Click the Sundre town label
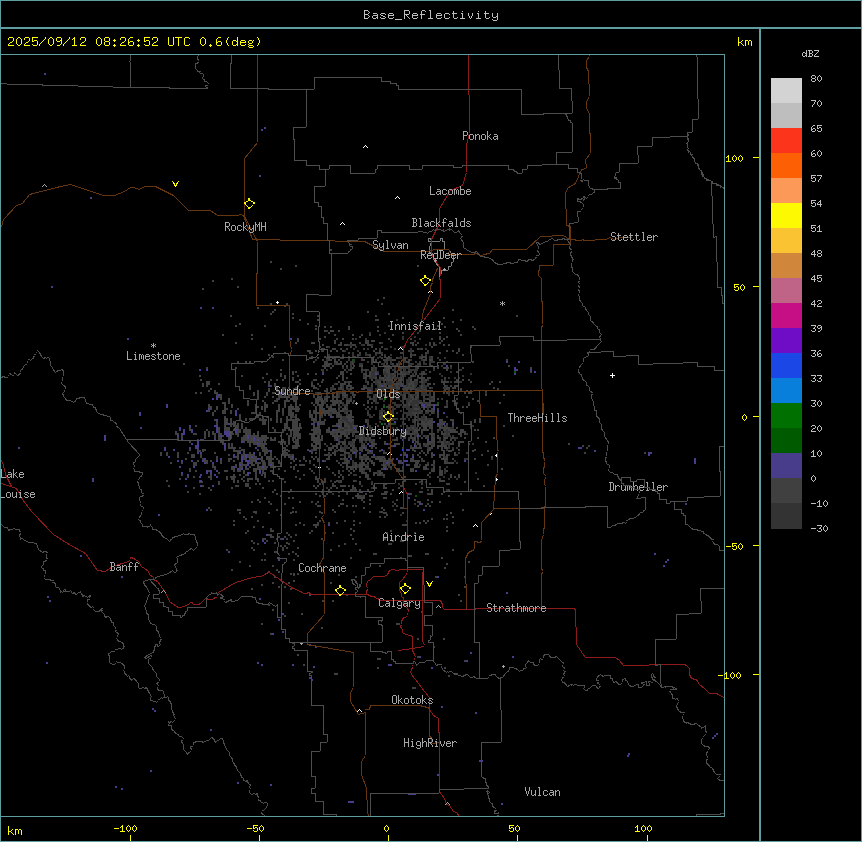 click(292, 391)
